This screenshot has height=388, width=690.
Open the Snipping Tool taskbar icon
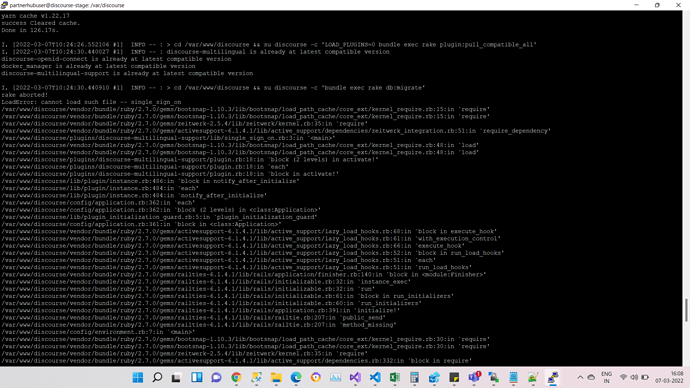(x=256, y=377)
